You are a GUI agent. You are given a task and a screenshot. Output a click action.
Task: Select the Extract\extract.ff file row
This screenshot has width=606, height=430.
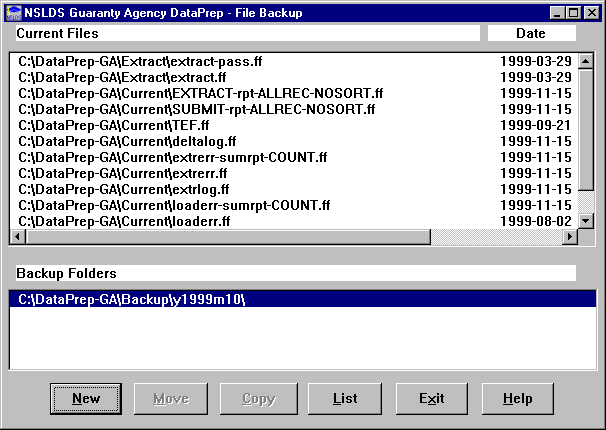[294, 77]
